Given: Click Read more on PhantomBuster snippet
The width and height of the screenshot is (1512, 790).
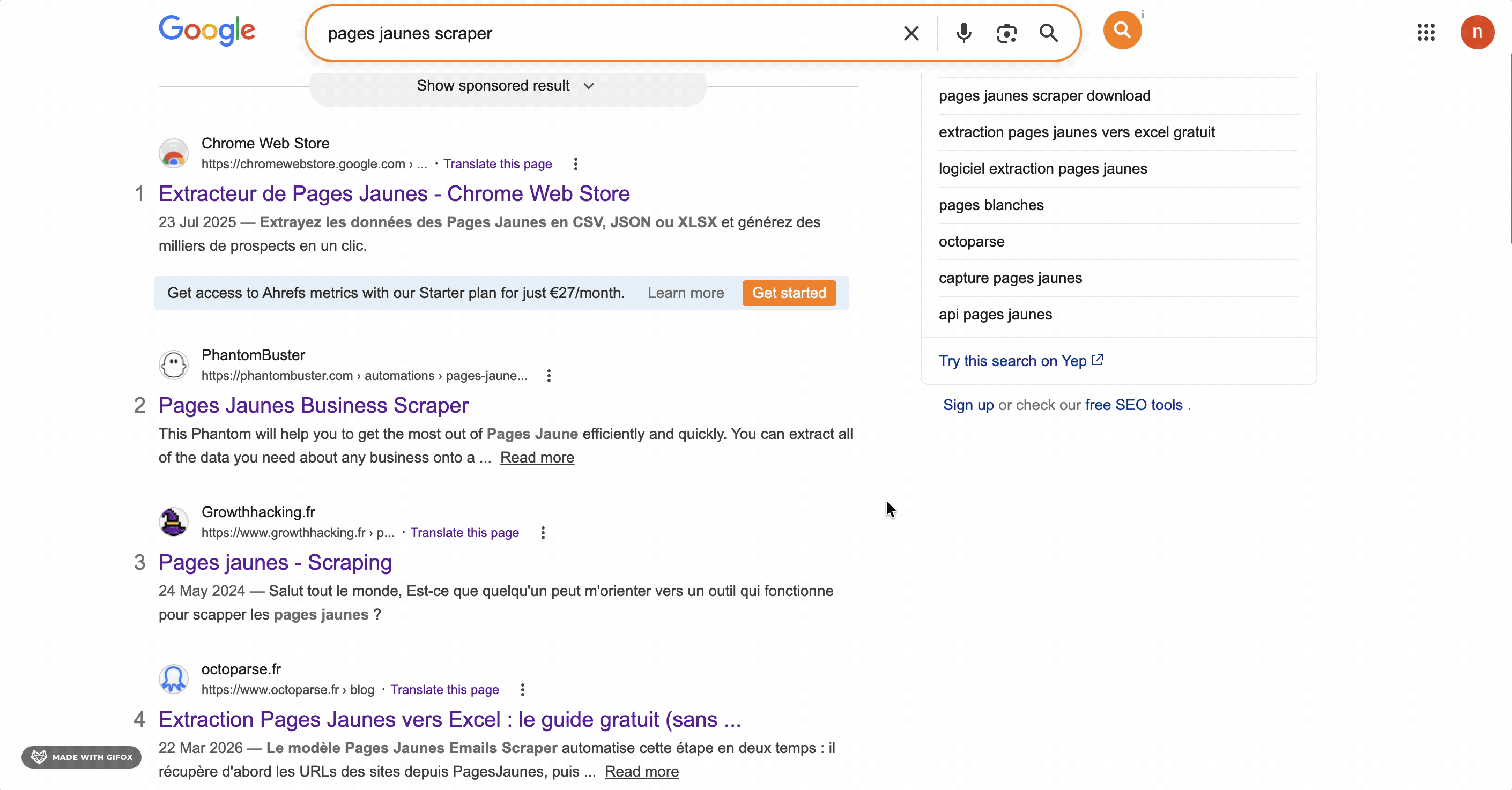Looking at the screenshot, I should pos(537,458).
